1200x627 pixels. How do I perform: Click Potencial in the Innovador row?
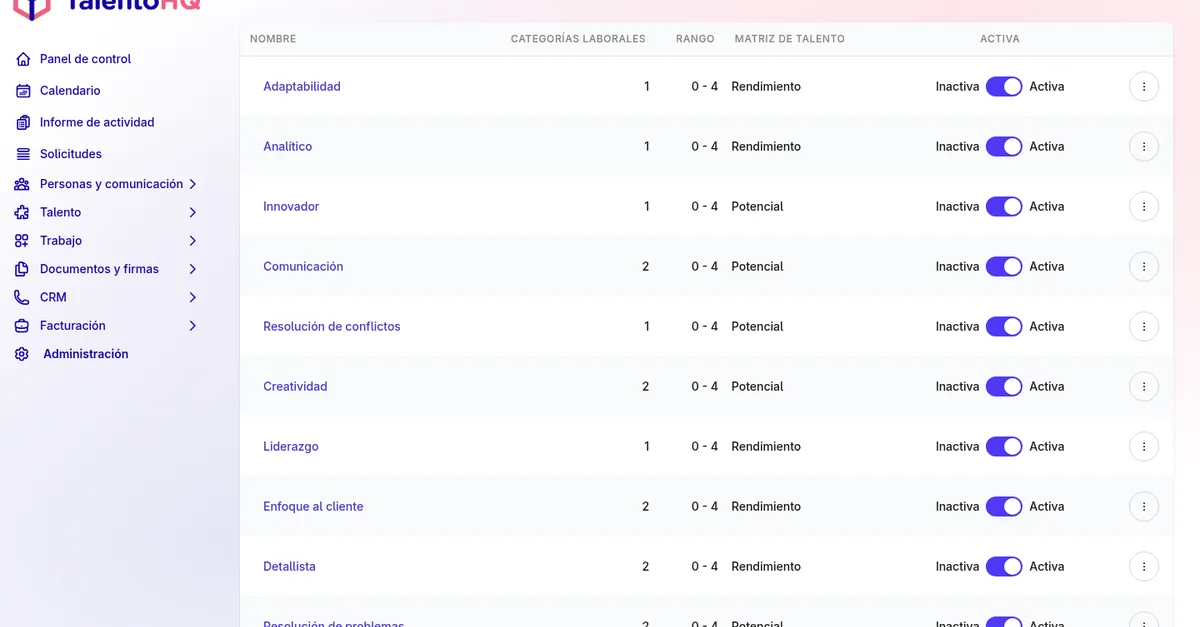(x=757, y=206)
